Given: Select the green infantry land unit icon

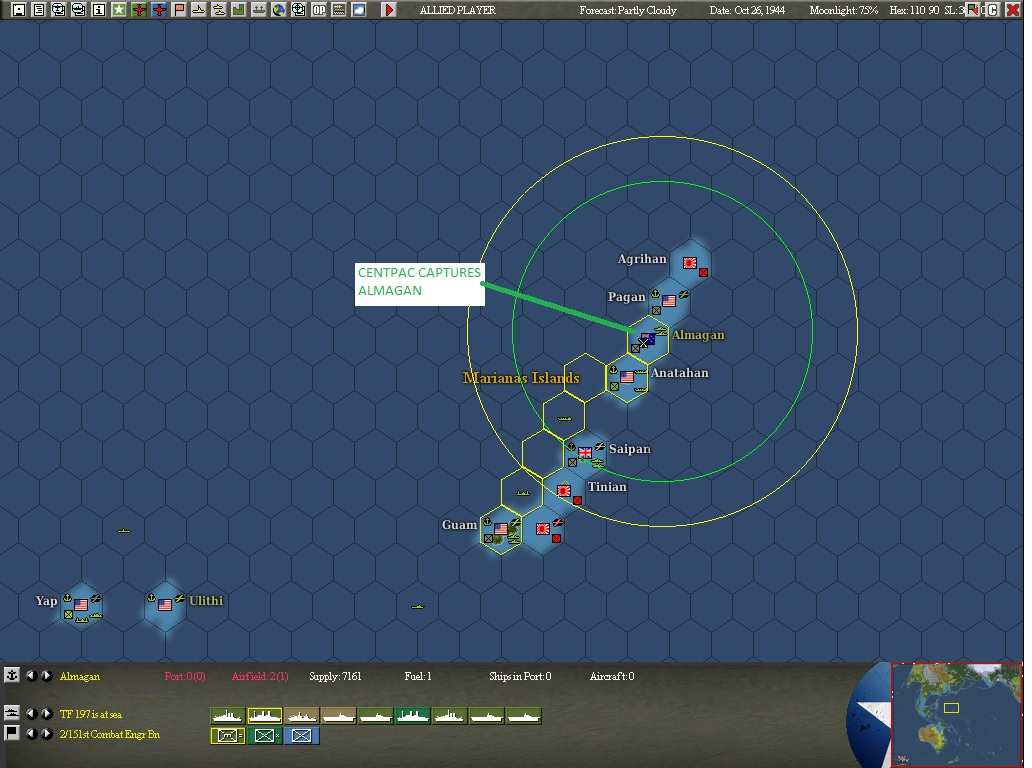Looking at the screenshot, I should pos(265,736).
